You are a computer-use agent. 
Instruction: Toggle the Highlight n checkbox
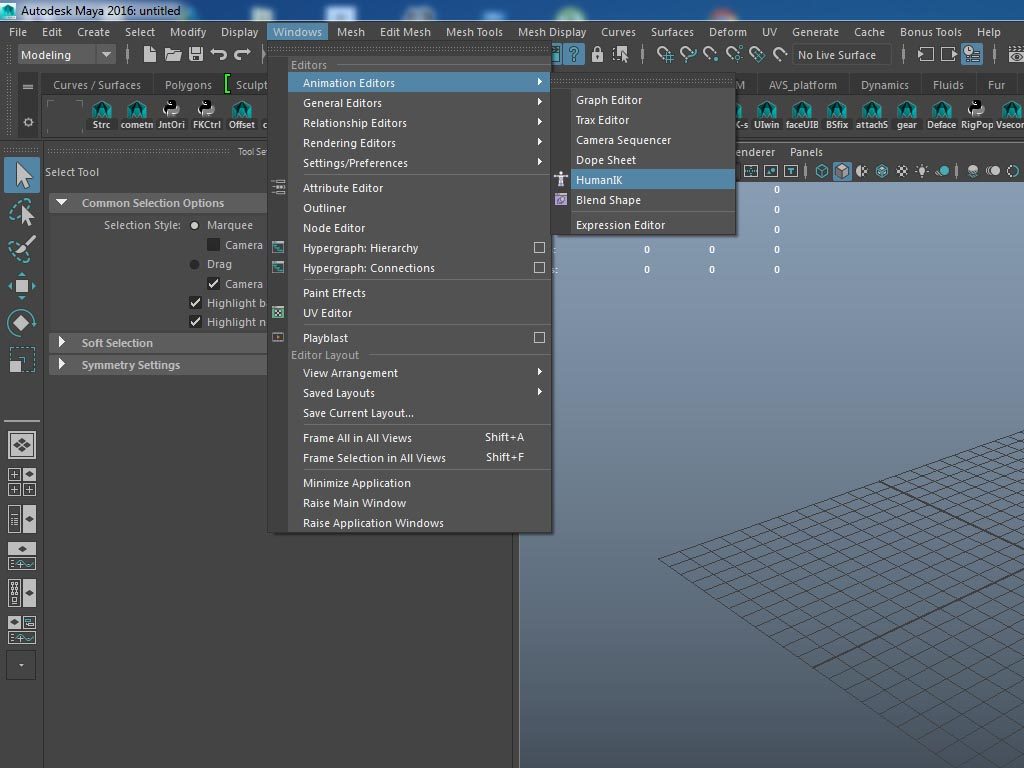[x=195, y=321]
